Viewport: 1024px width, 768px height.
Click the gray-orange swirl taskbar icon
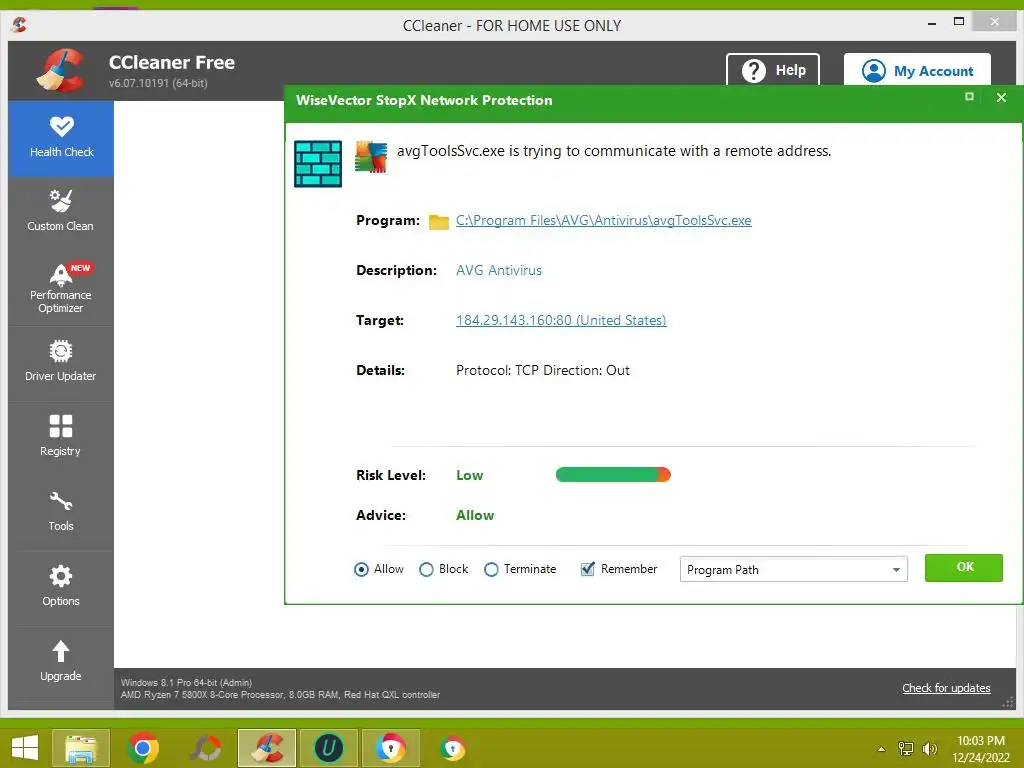(205, 748)
